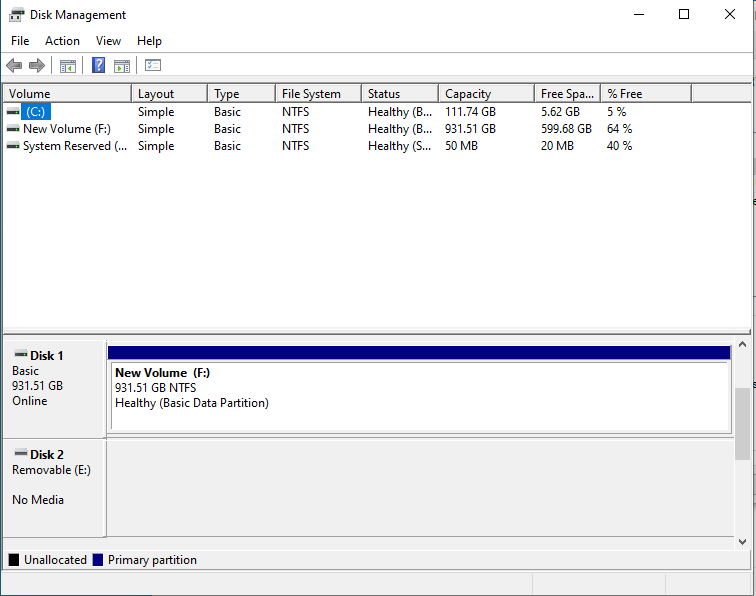Image resolution: width=756 pixels, height=596 pixels.
Task: Click the Forward arrow toolbar icon
Action: 37,66
